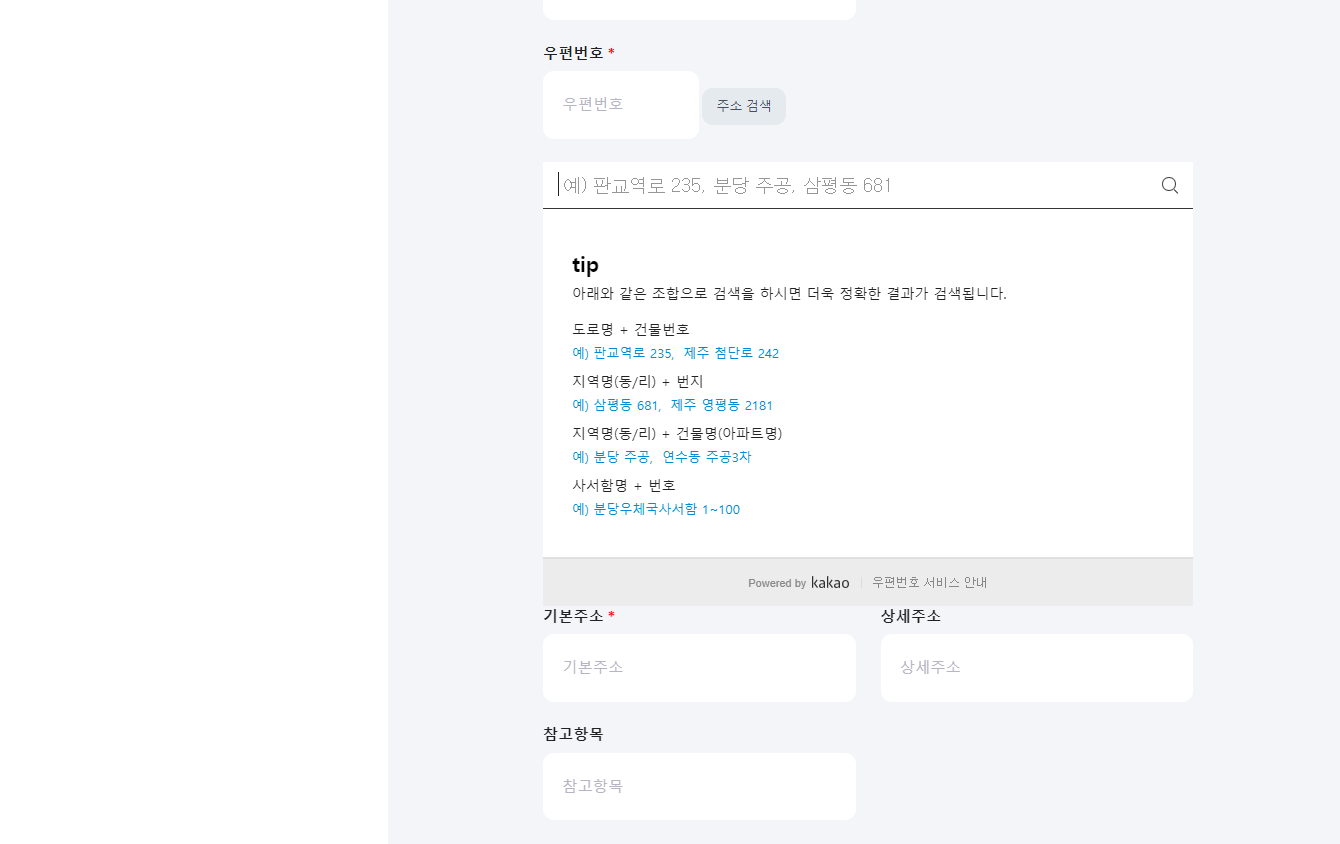Open the 우편번호 서비스 안내 link

click(929, 583)
